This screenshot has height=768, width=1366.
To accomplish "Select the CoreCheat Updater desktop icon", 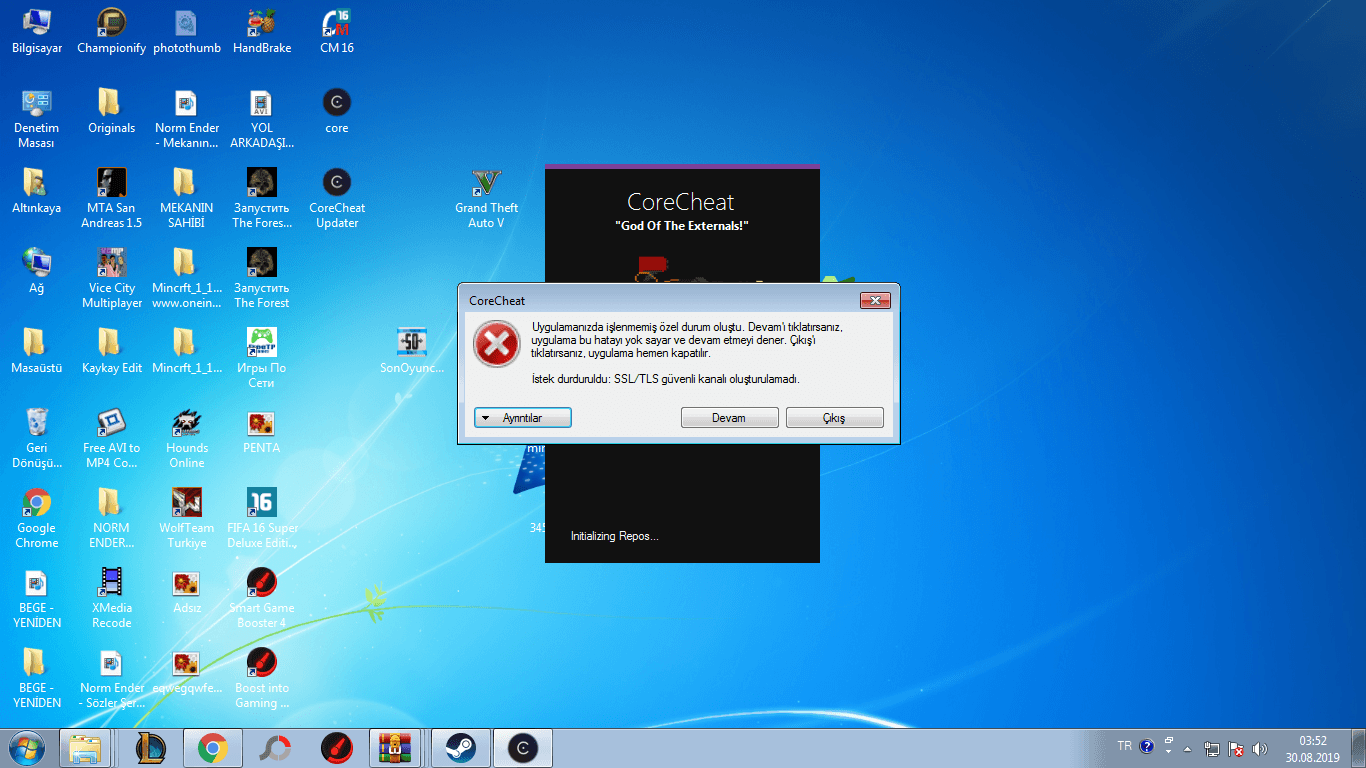I will [337, 199].
